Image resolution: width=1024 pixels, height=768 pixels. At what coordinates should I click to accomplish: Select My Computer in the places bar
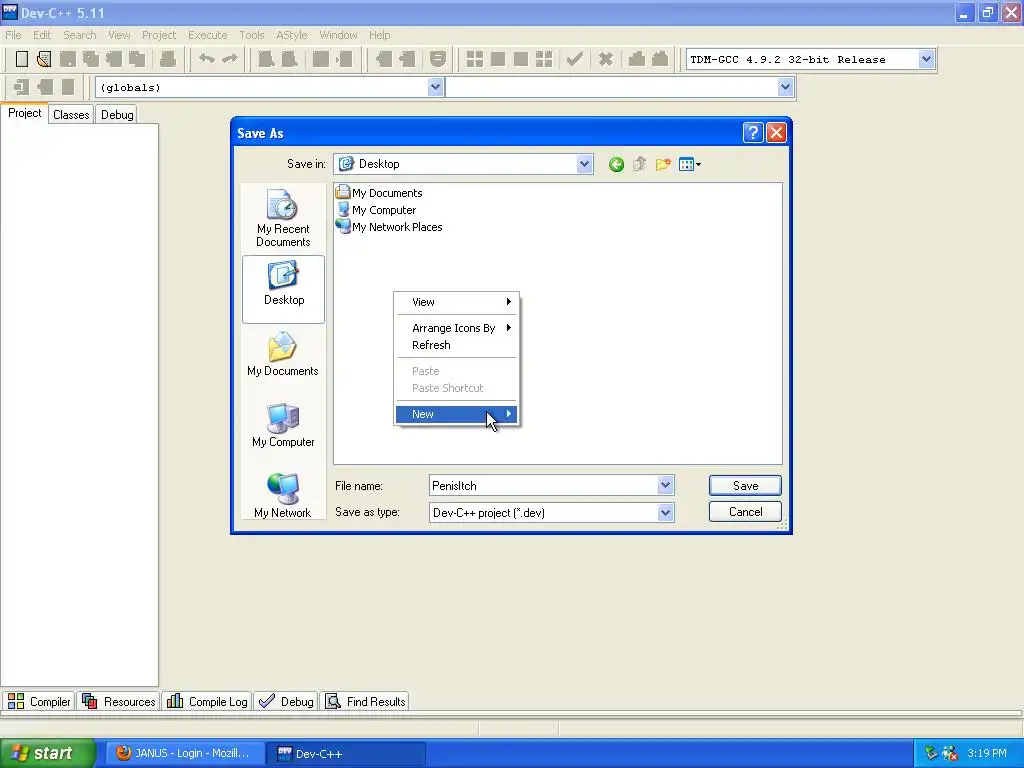(283, 425)
